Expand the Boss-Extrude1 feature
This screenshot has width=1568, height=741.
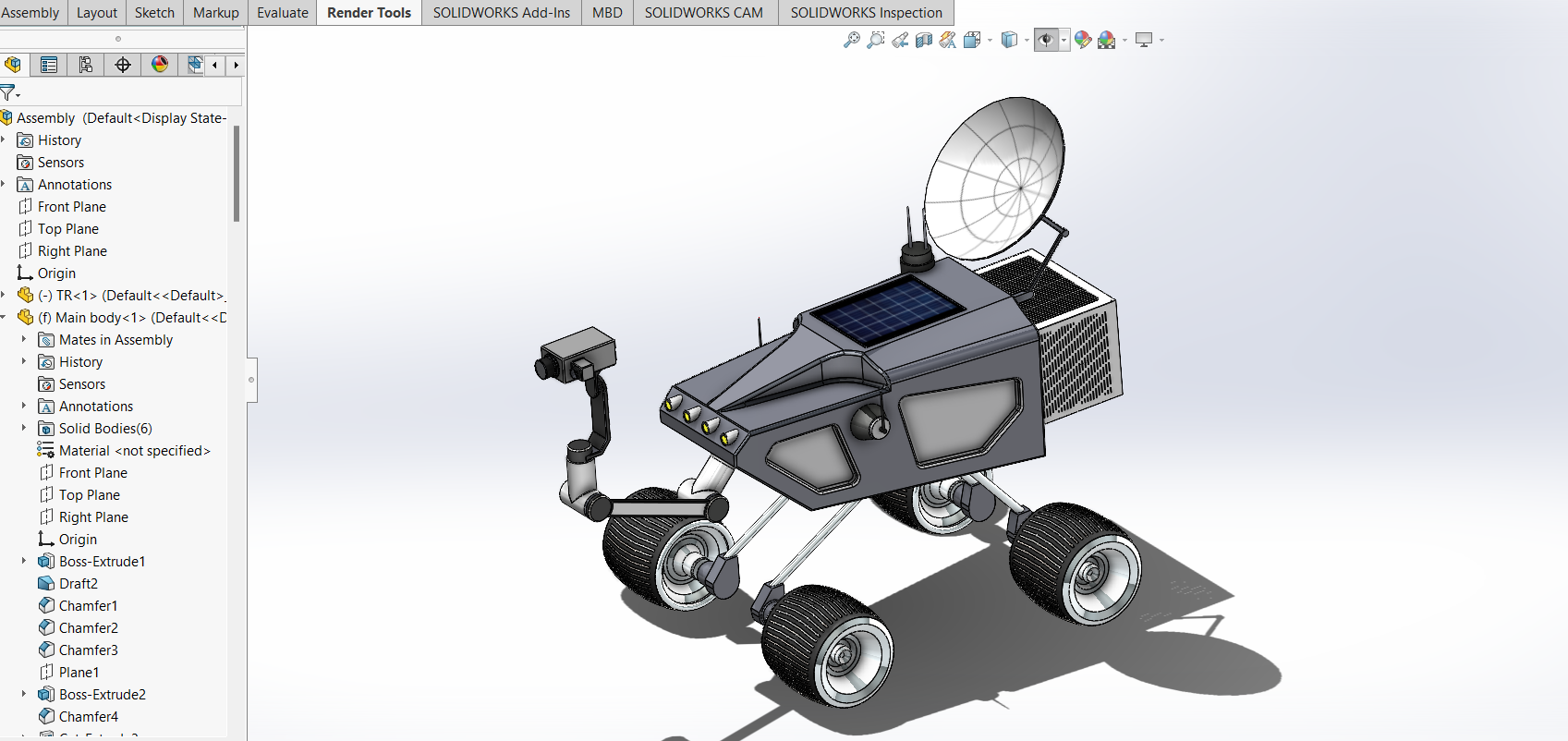pos(24,561)
